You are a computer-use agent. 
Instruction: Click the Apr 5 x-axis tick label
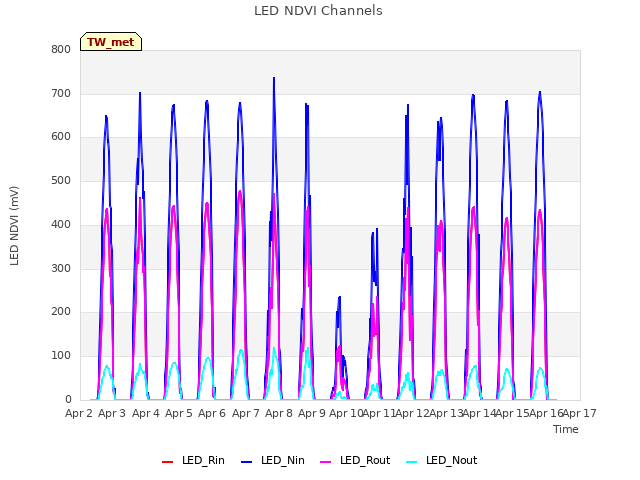(x=179, y=413)
